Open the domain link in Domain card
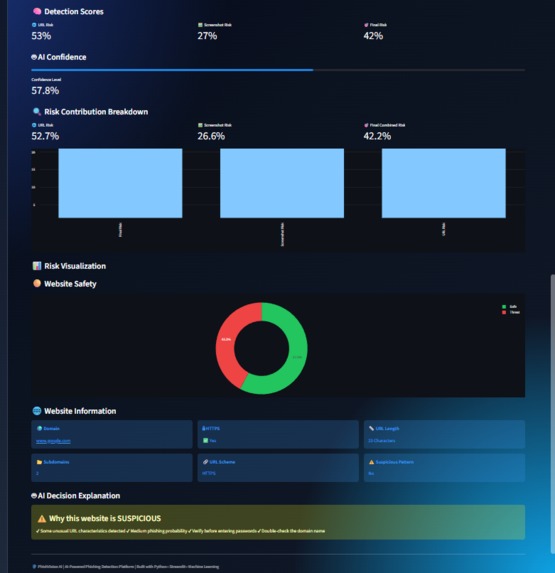555x573 pixels. pyautogui.click(x=53, y=441)
